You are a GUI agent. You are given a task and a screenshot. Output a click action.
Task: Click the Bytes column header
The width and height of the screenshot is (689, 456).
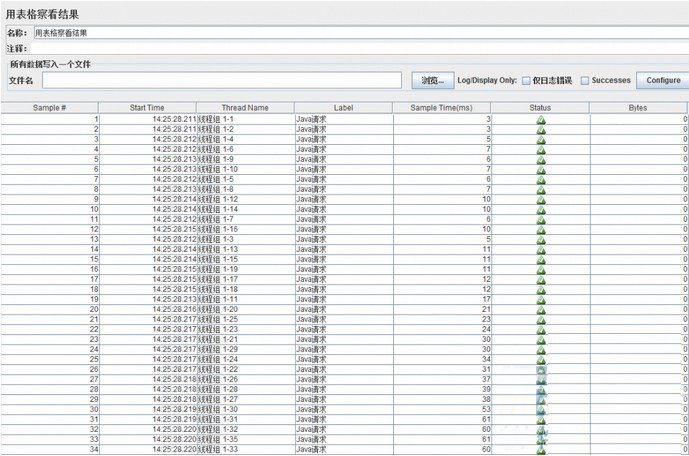(638, 107)
